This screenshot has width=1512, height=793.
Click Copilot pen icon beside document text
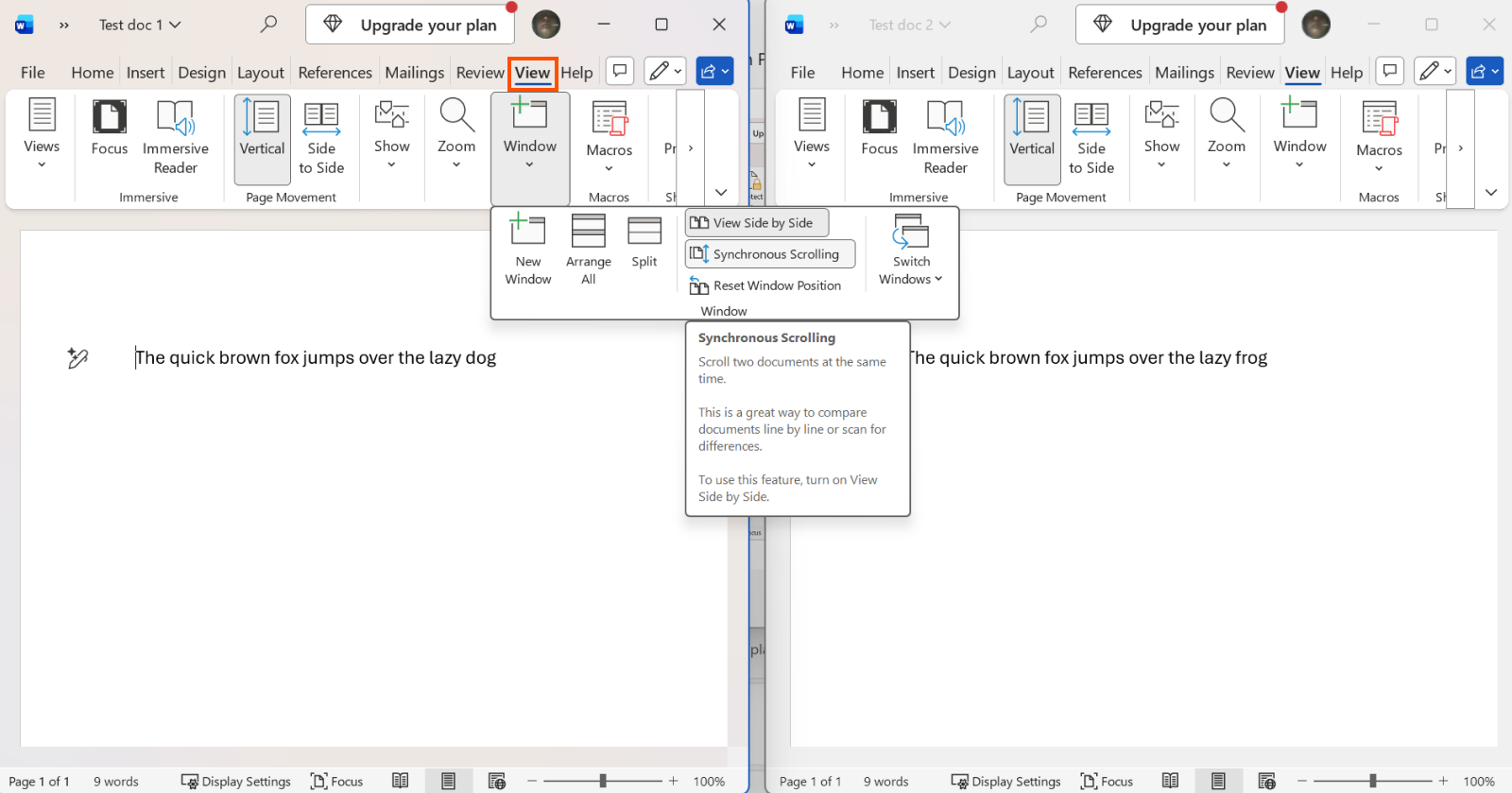(77, 357)
